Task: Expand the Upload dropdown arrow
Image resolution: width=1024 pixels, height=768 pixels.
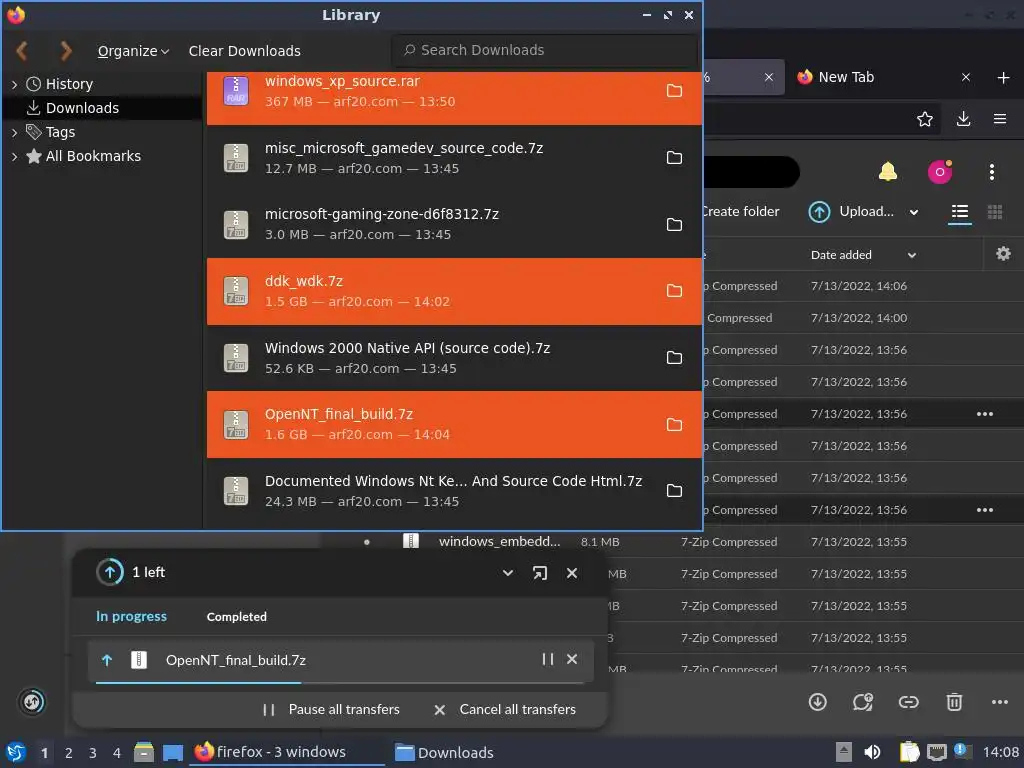Action: [x=914, y=212]
